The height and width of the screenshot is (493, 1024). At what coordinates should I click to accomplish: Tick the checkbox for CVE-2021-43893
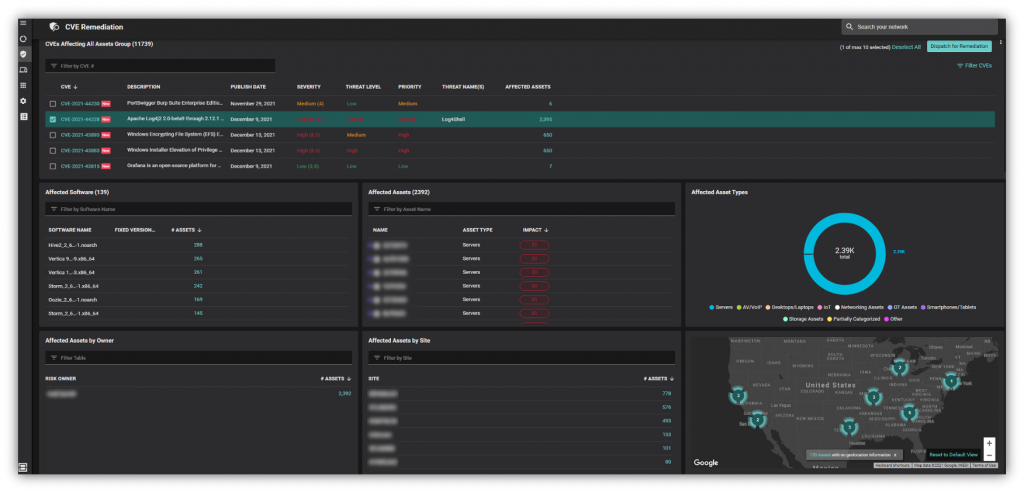click(53, 134)
